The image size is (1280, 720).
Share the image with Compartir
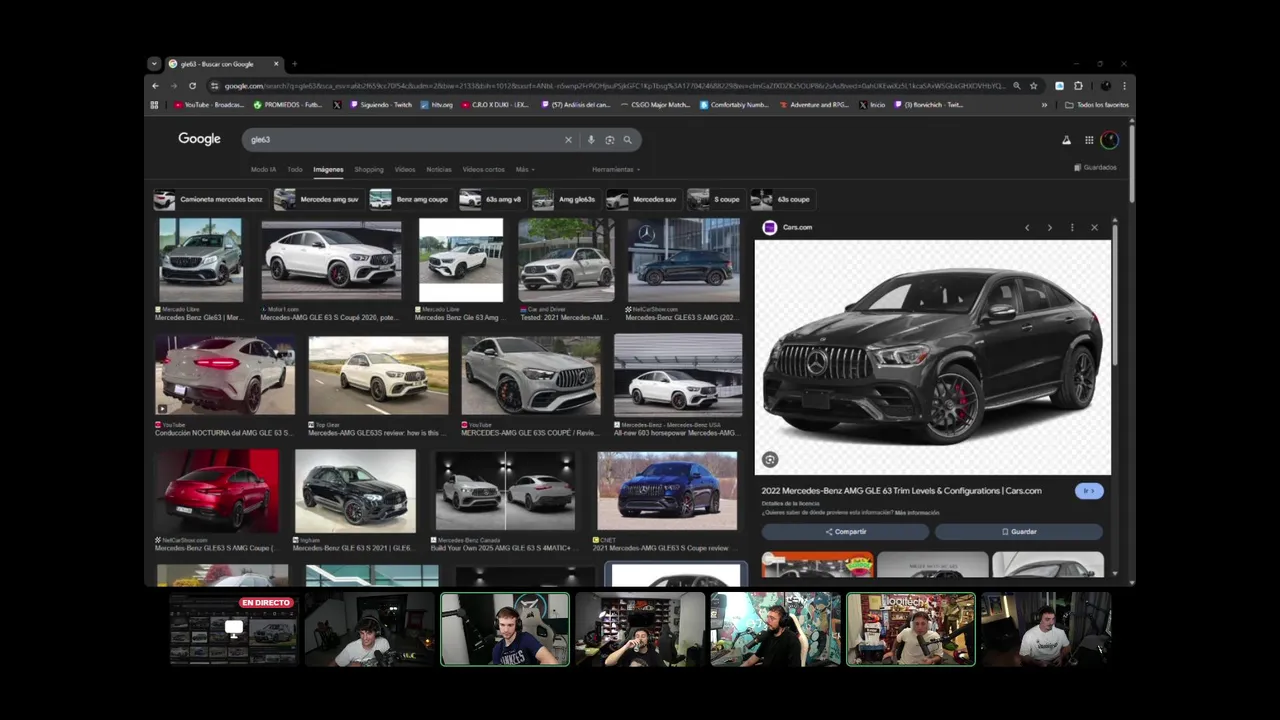click(846, 532)
